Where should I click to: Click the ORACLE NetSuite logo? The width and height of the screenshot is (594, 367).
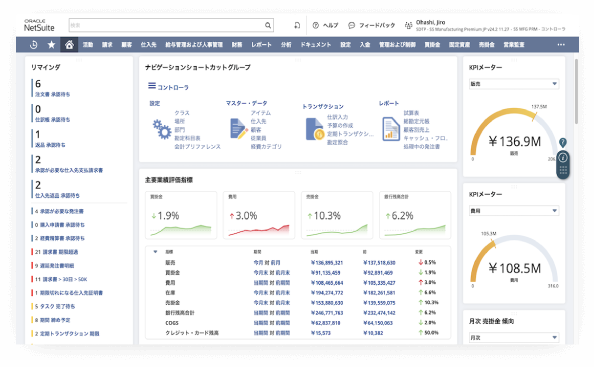pyautogui.click(x=39, y=25)
